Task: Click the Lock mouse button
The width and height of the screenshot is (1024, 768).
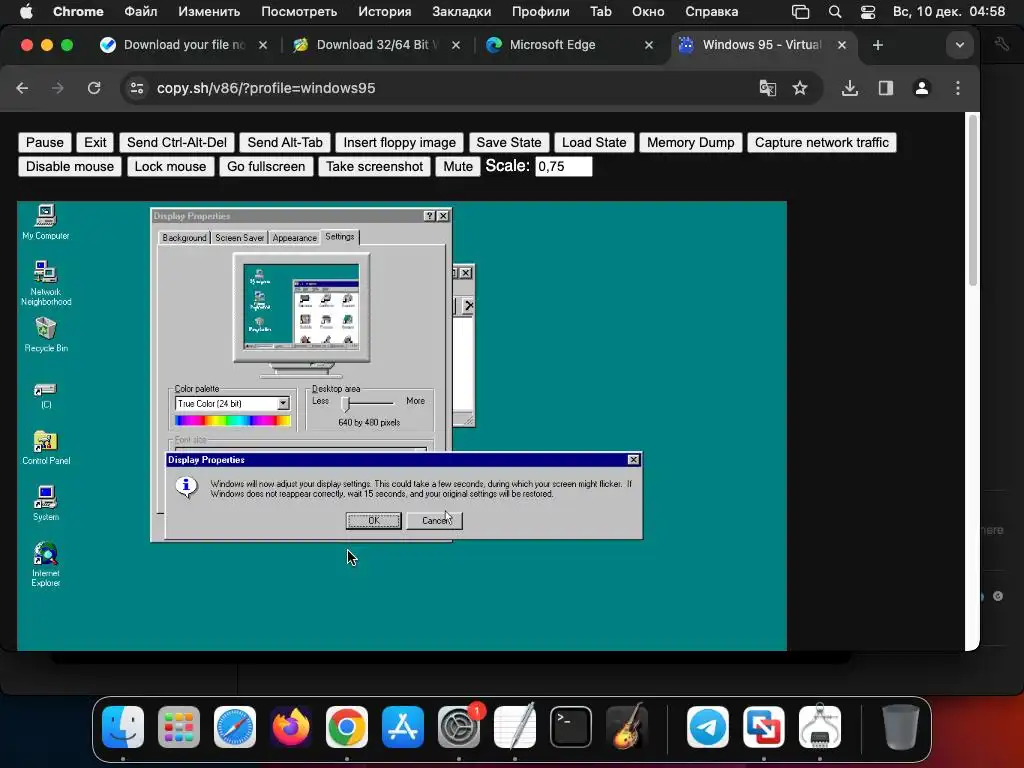Action: point(170,167)
